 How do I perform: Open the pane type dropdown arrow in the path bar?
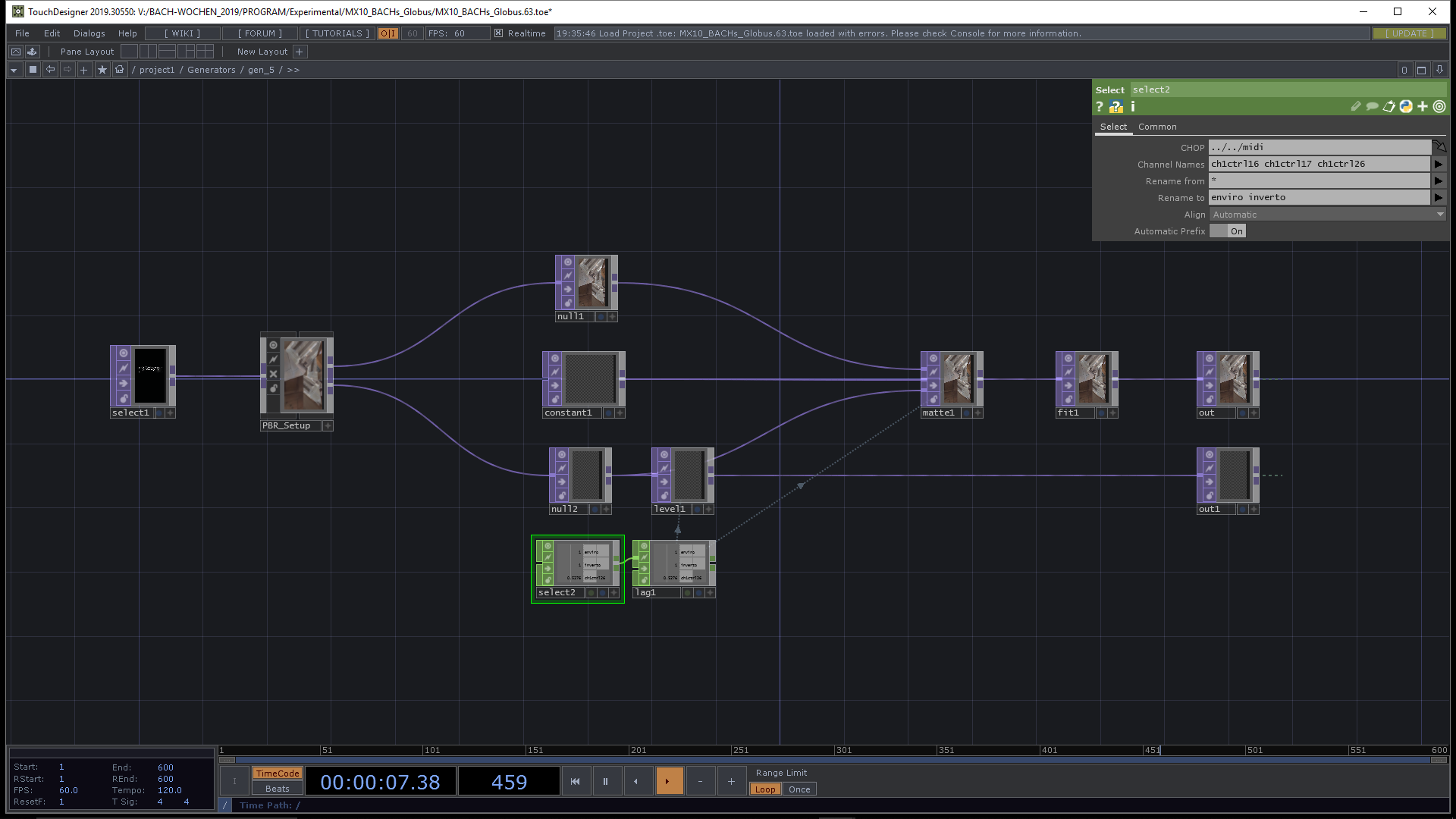14,70
